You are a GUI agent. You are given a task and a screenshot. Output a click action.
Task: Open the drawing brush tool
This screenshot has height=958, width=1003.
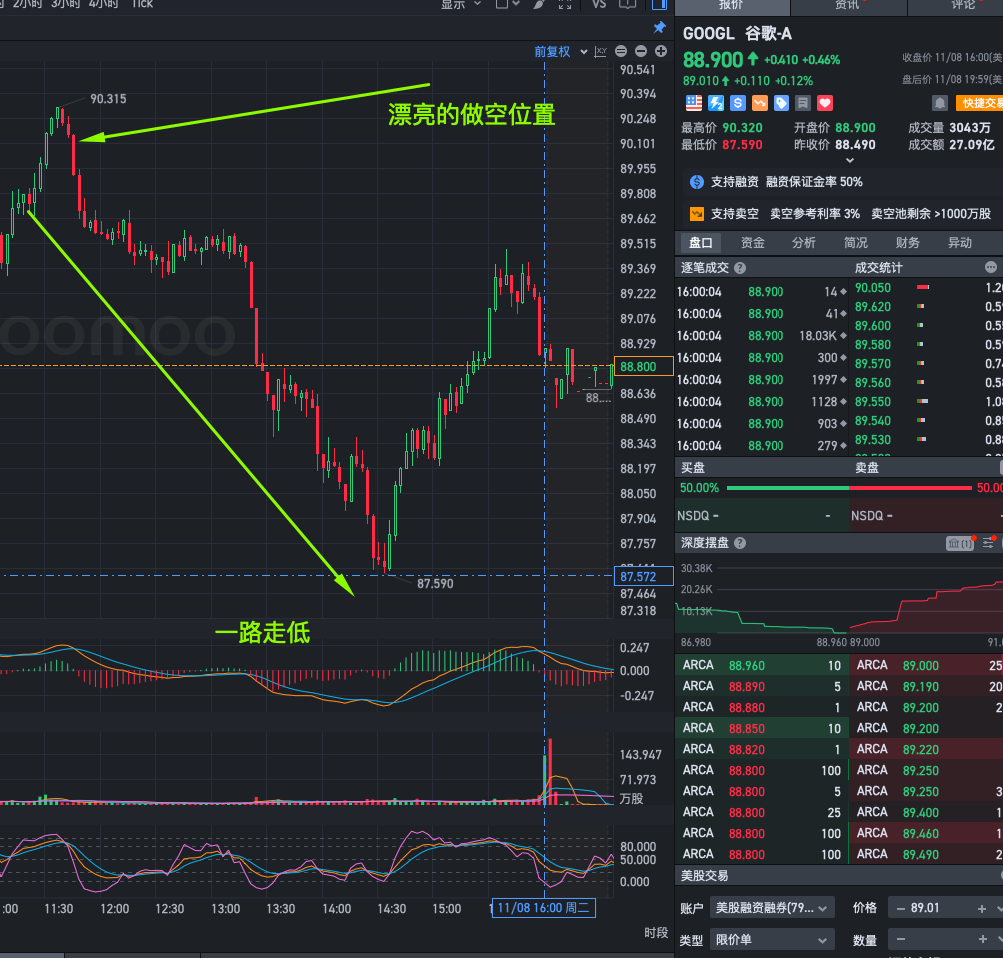click(539, 4)
